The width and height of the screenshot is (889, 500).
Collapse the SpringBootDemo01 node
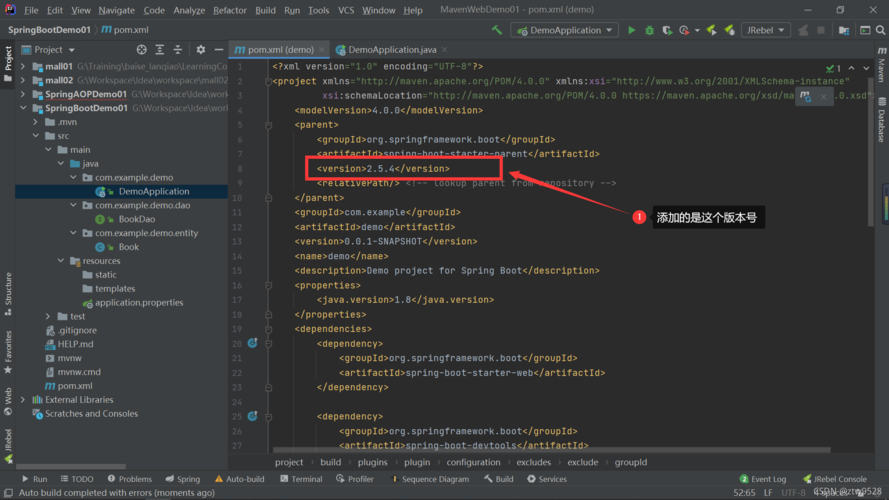click(x=23, y=108)
